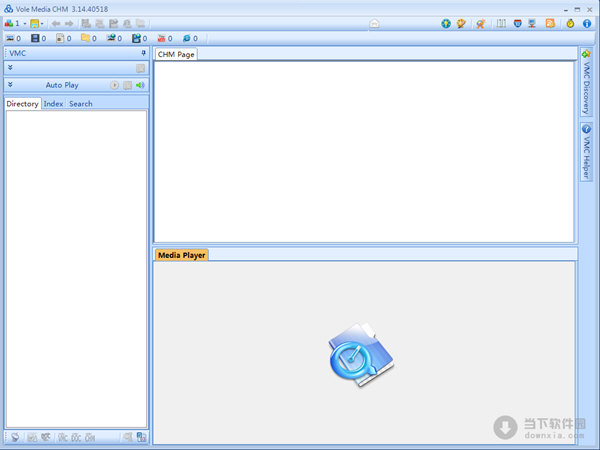The height and width of the screenshot is (450, 600).
Task: Click inside the CHM Page content area
Action: tap(364, 152)
